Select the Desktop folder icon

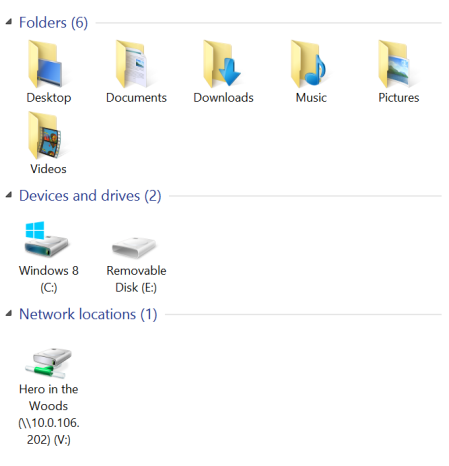click(45, 64)
